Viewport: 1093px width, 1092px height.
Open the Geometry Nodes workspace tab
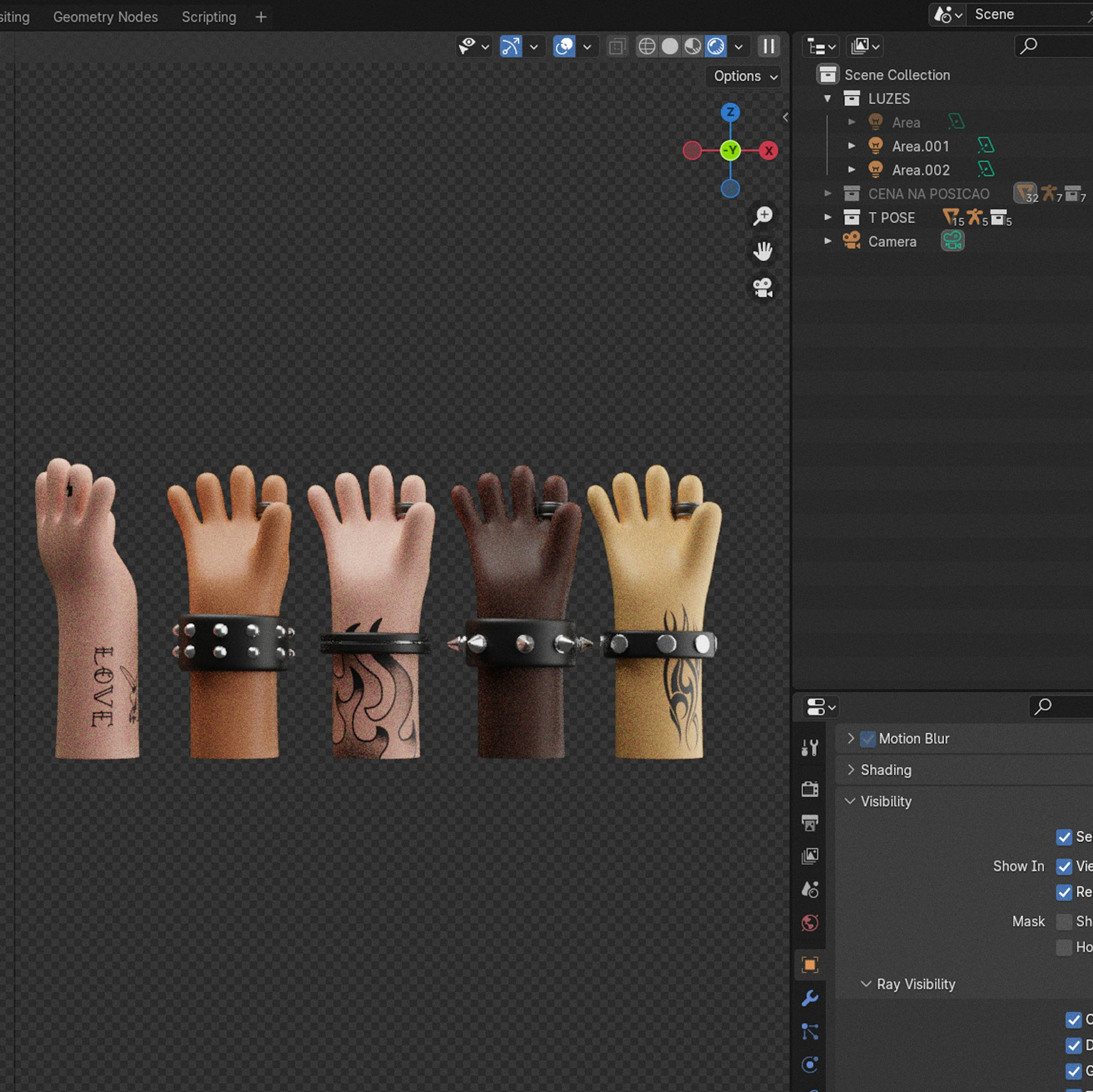coord(105,17)
